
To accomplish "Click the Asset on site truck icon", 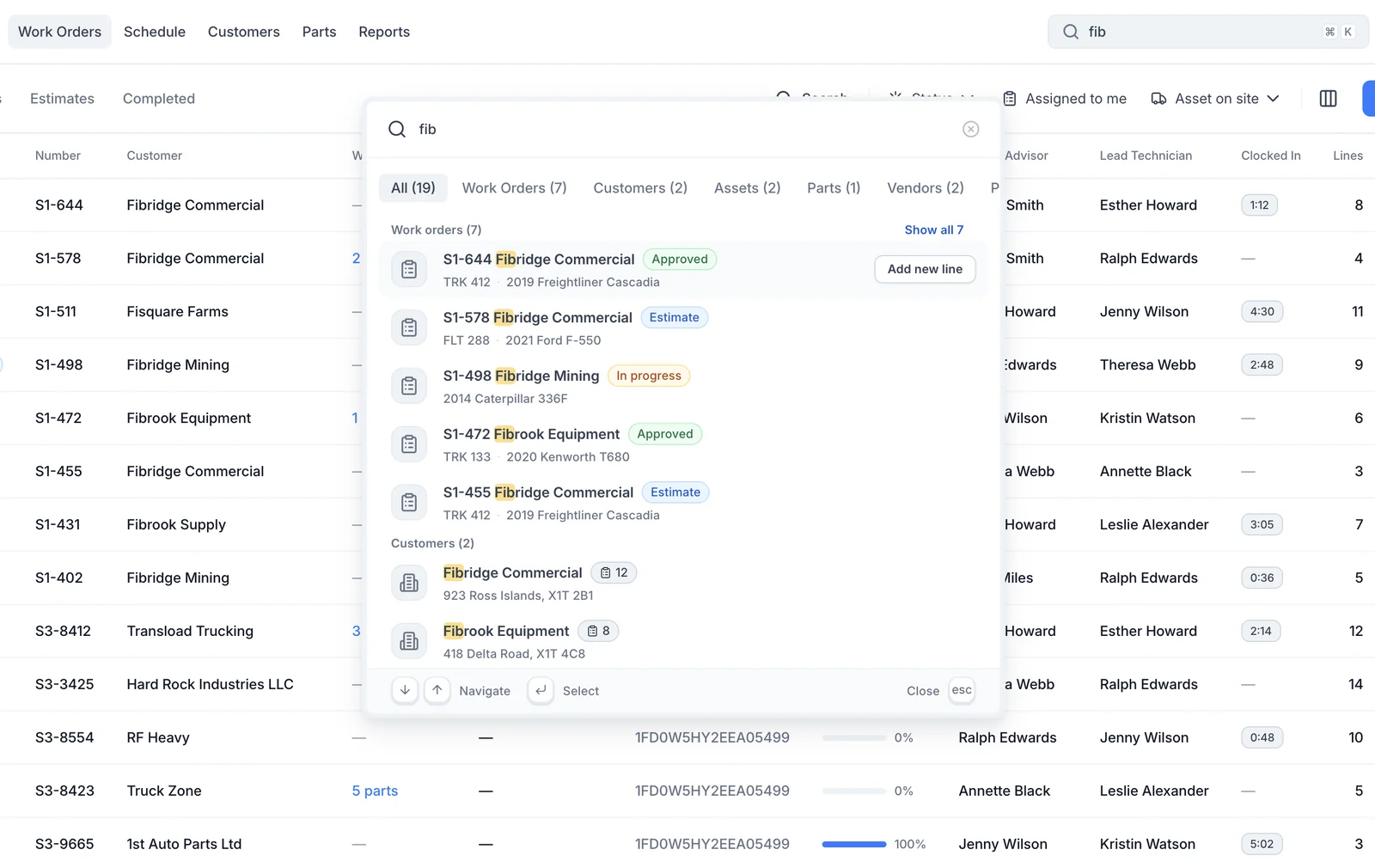I will [x=1158, y=99].
